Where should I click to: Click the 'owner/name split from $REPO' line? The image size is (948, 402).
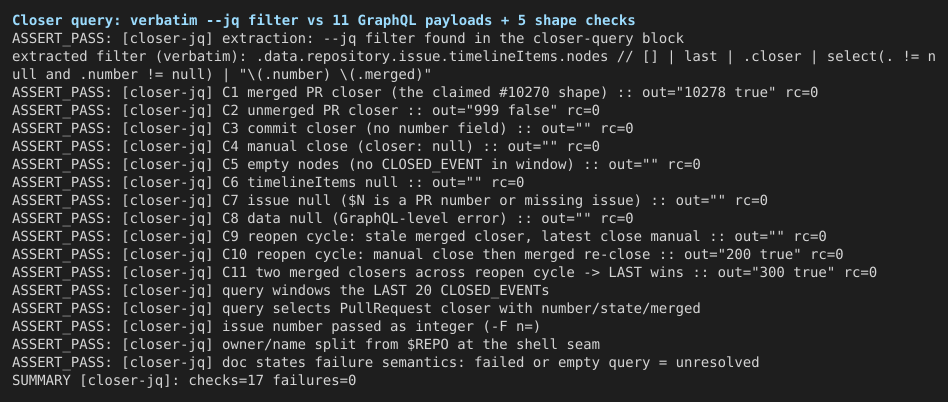(x=306, y=345)
